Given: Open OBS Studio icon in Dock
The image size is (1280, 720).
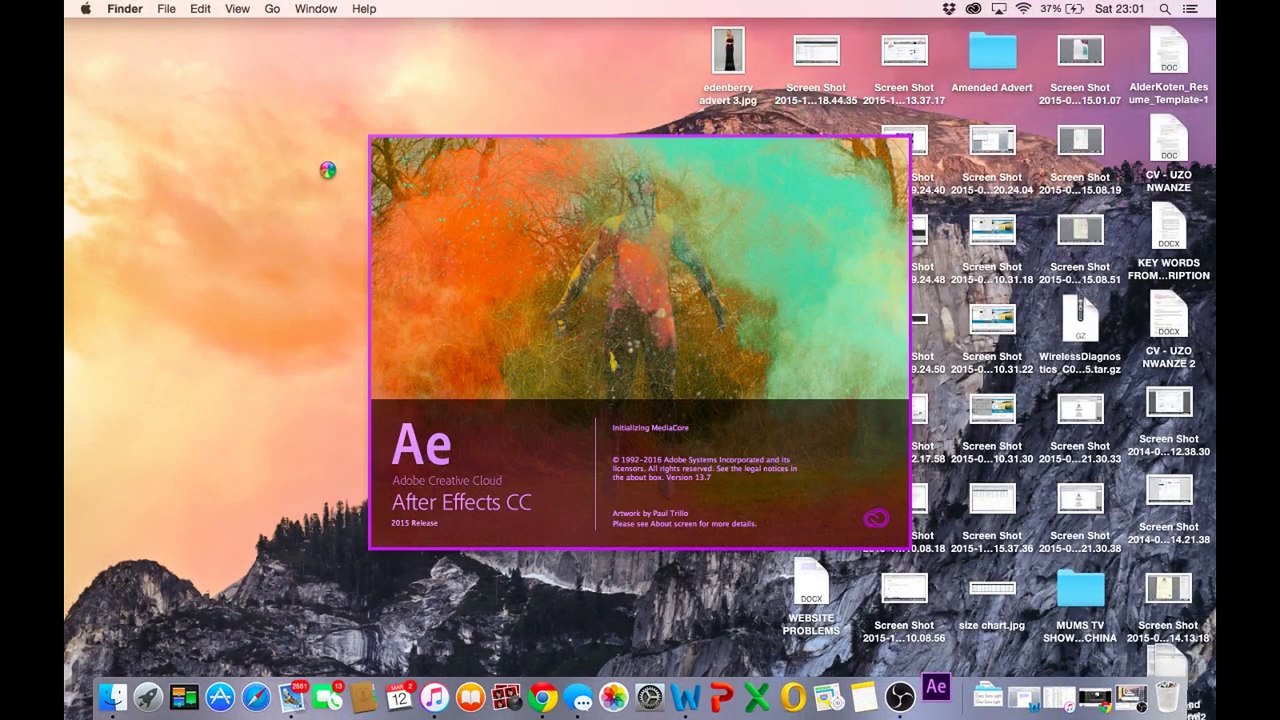Looking at the screenshot, I should click(x=900, y=697).
